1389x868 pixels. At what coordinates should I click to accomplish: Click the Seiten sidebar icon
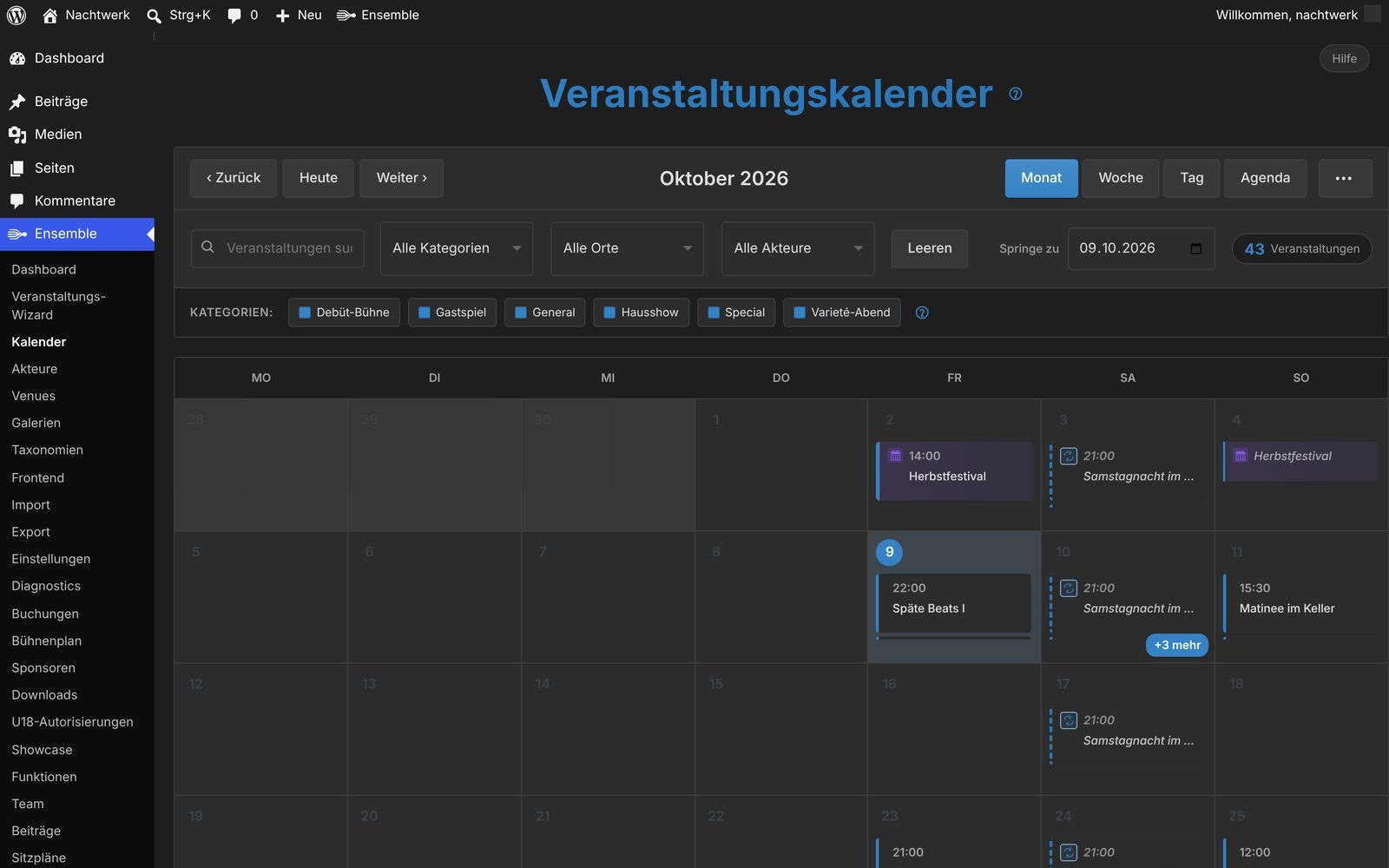[x=17, y=168]
